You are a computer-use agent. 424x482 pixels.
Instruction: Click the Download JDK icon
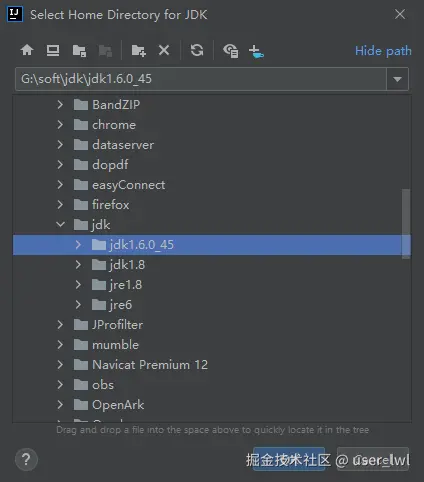(256, 51)
